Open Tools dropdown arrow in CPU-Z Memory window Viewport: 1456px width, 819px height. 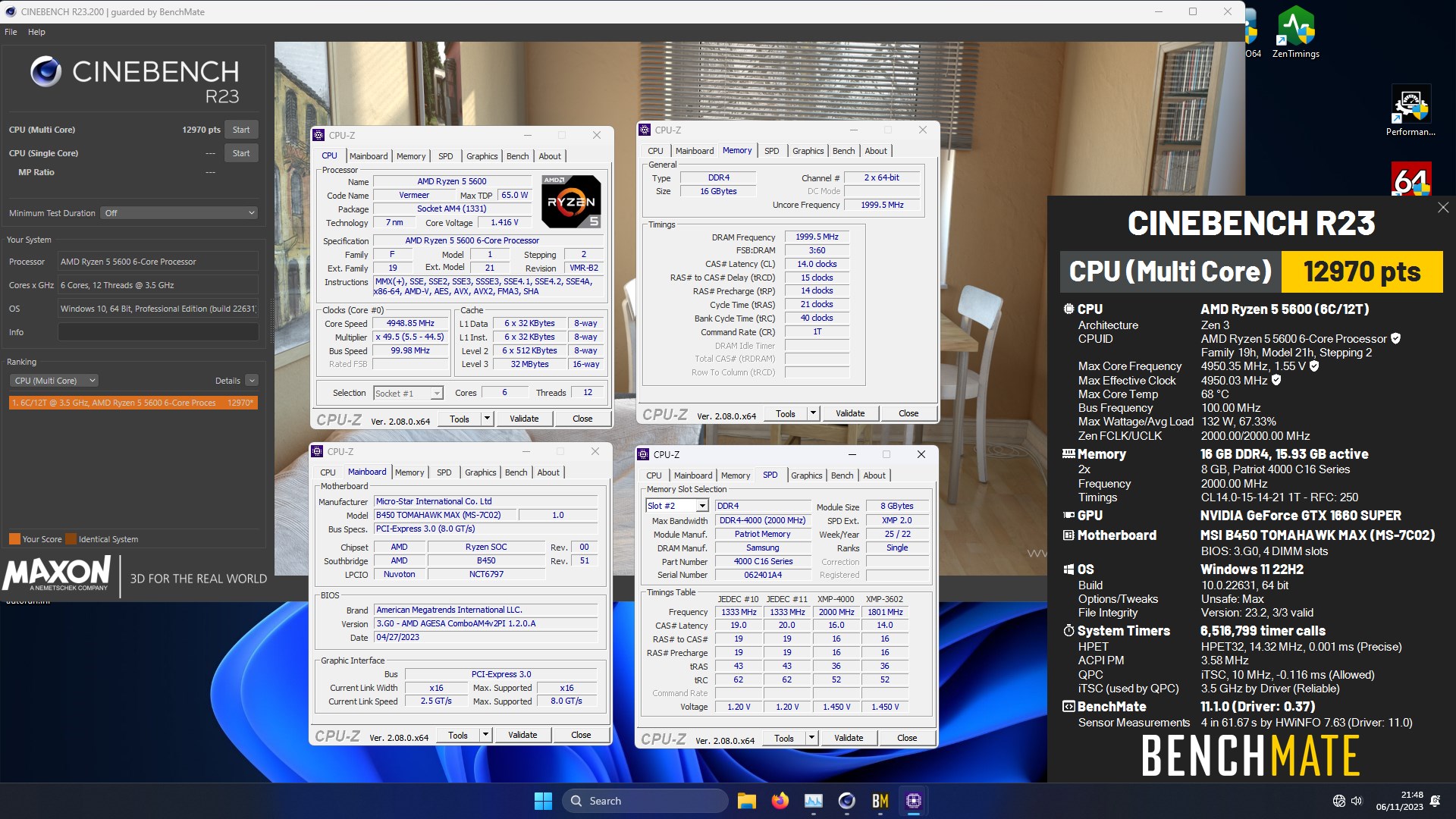point(813,413)
